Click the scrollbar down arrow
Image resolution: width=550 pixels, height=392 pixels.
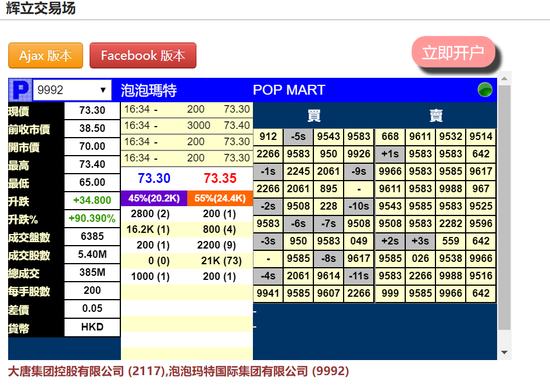504,352
